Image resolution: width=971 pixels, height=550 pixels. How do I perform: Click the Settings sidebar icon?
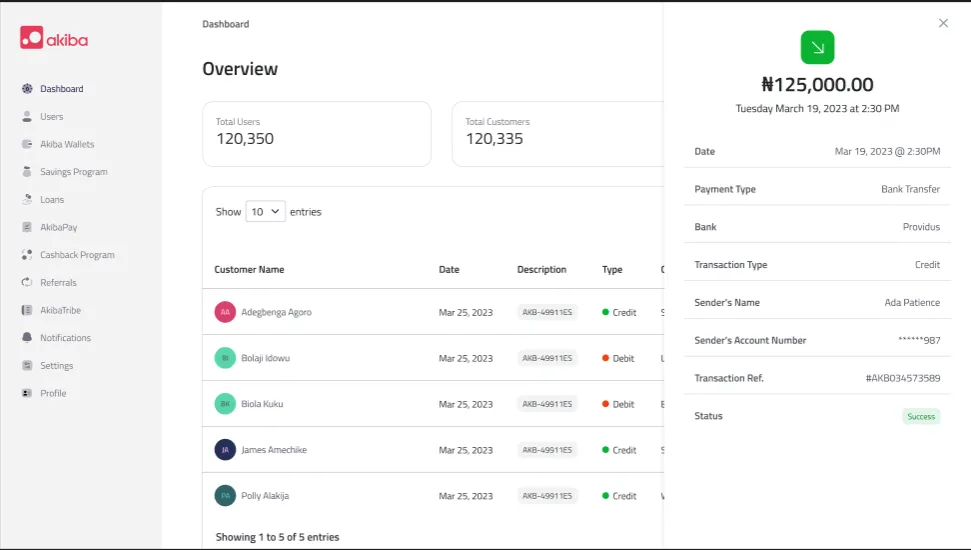(27, 365)
